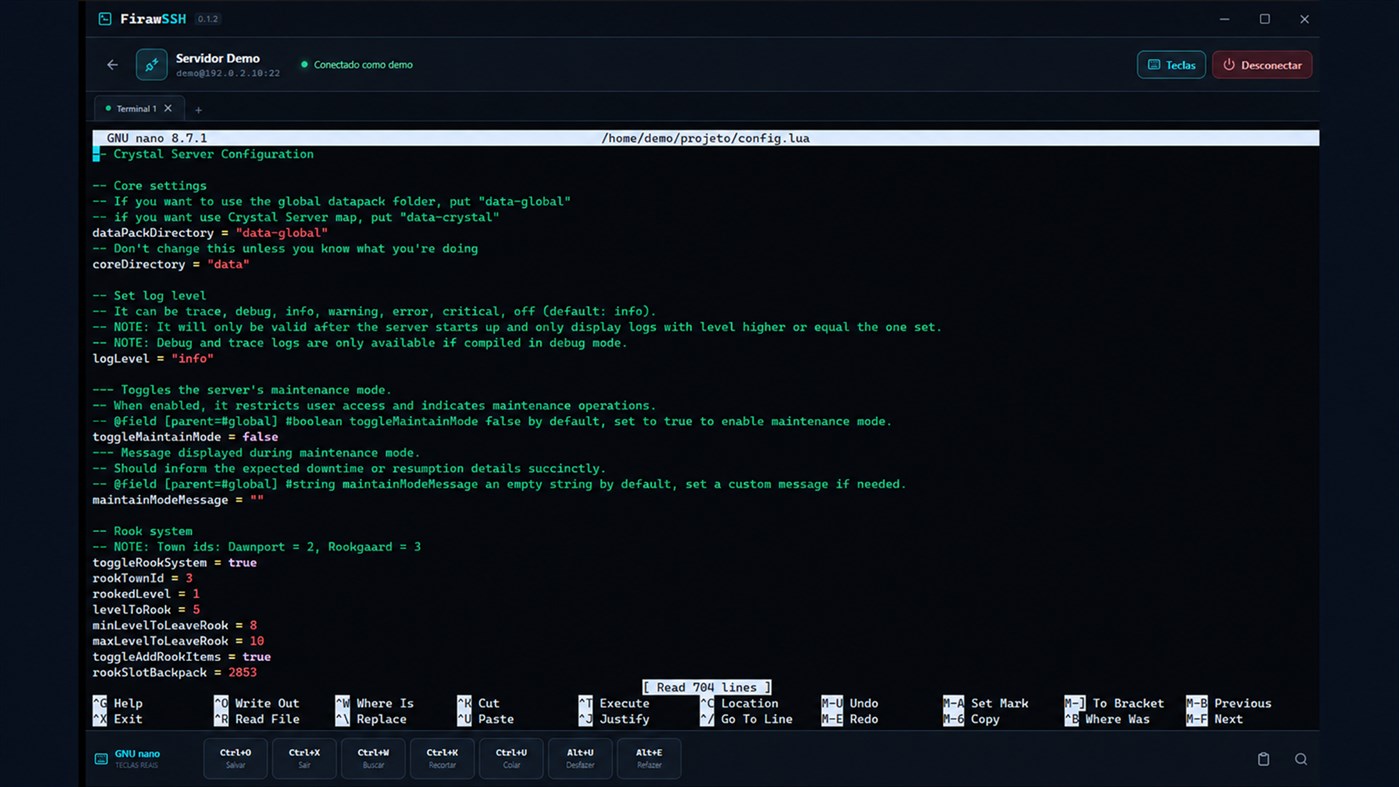Click the GNU nano keys indicator
Viewport: 1399px width, 787px height.
coord(127,759)
